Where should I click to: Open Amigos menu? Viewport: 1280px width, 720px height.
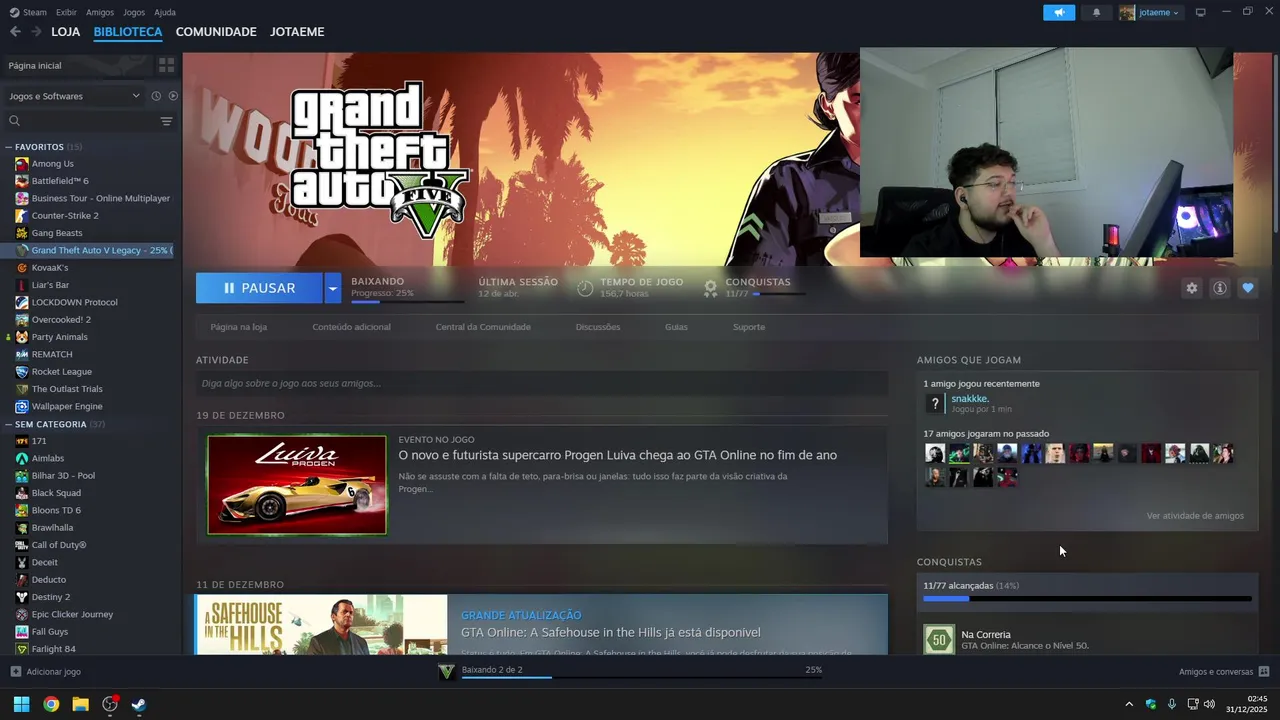pos(100,12)
